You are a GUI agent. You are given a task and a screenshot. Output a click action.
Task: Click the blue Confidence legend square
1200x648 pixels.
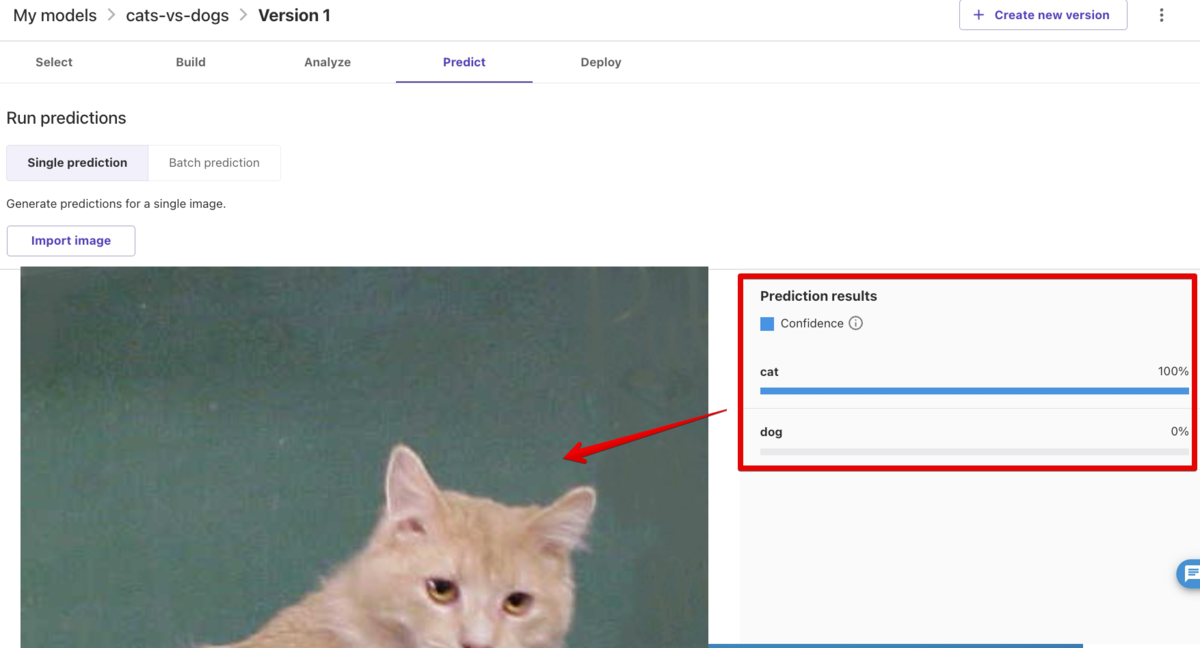(x=767, y=323)
